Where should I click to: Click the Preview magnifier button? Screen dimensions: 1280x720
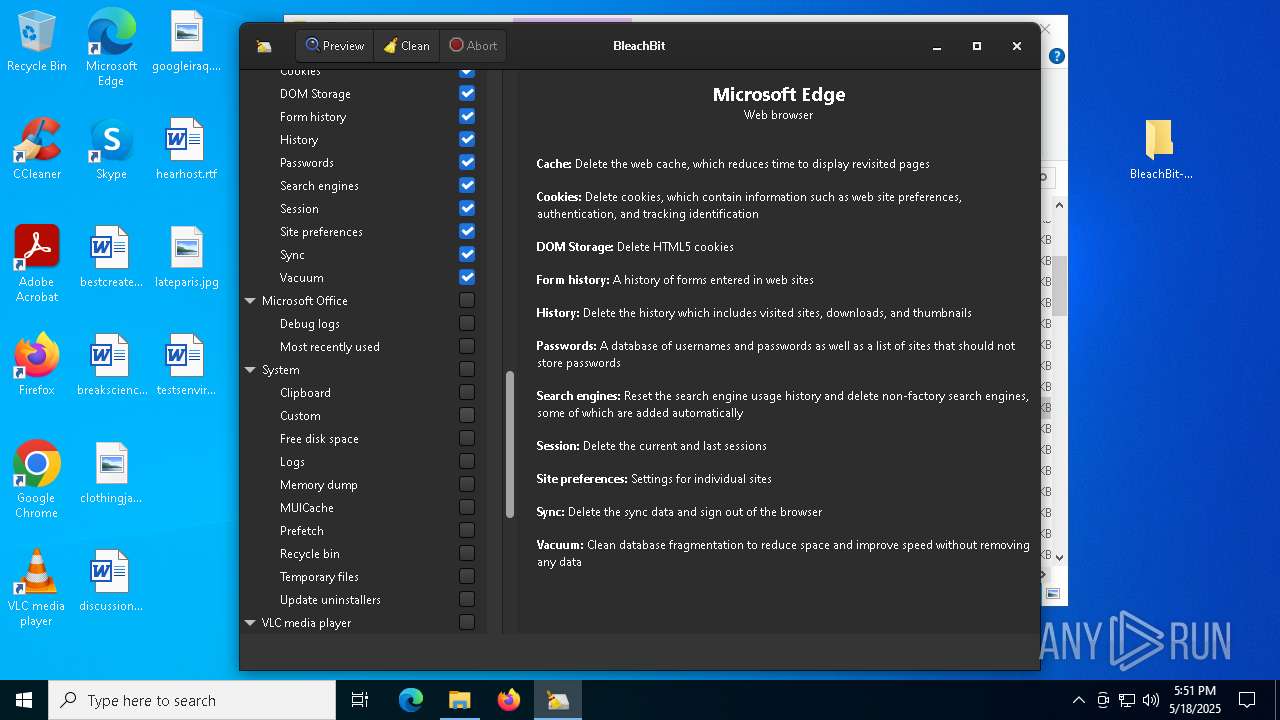point(335,46)
